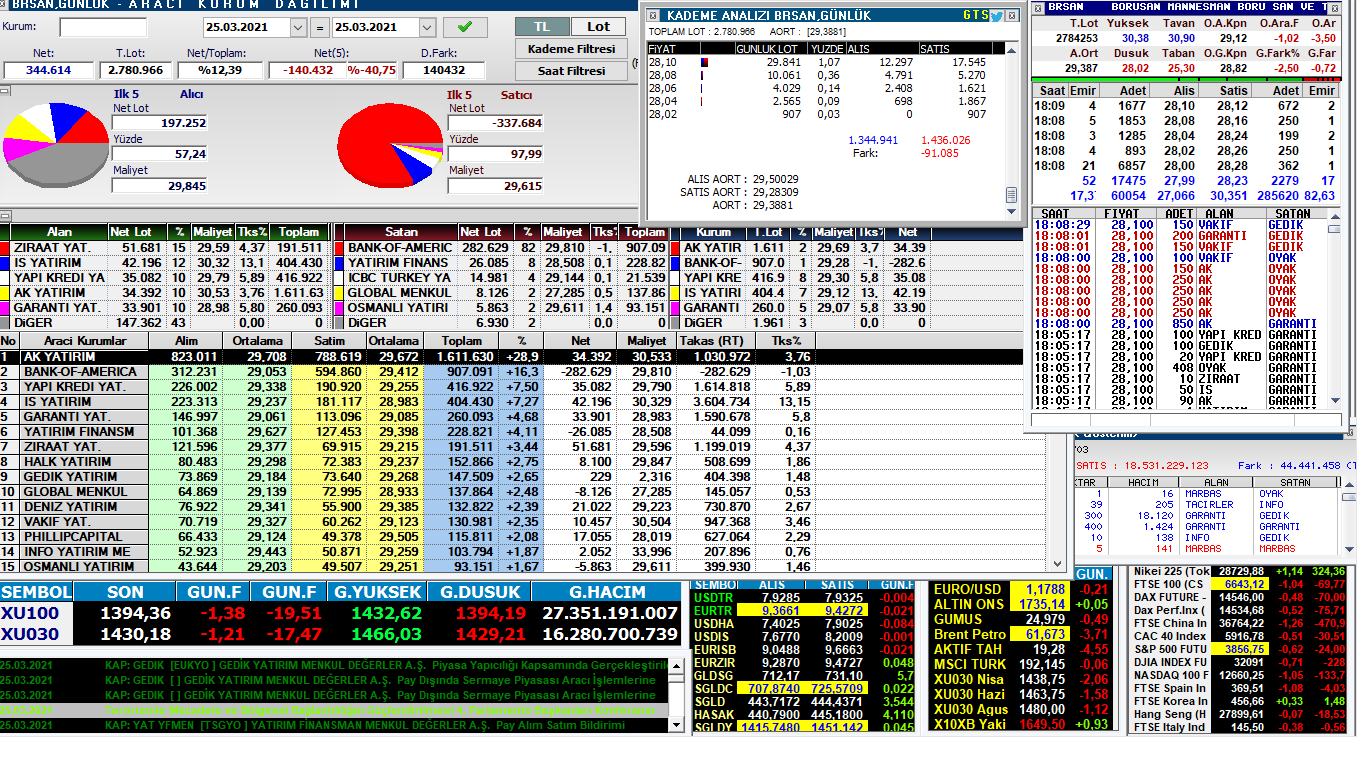Viewport: 1366px width, 768px height.
Task: Sort by Araci Kurumlar column header
Action: coord(83,341)
